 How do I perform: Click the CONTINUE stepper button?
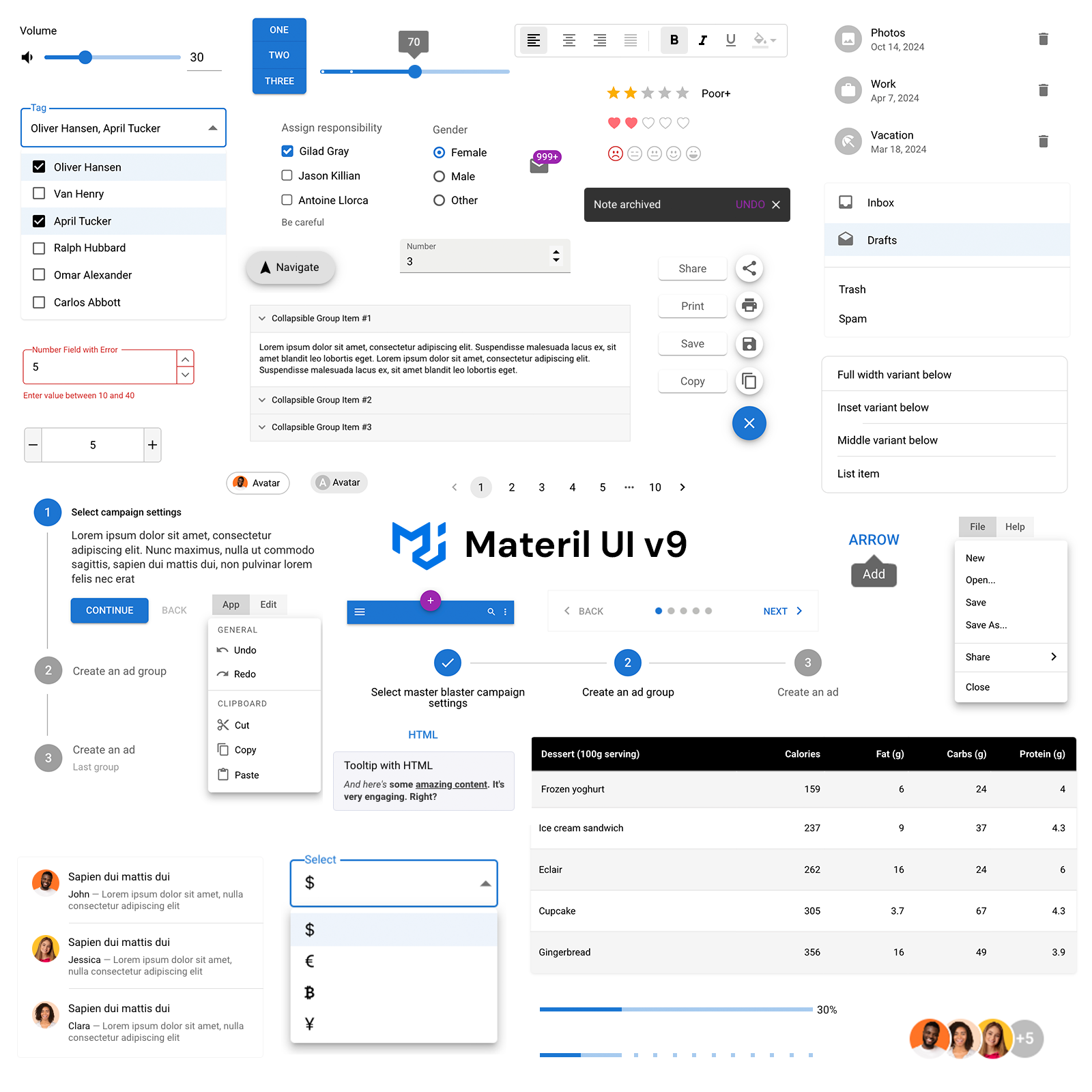tap(109, 610)
